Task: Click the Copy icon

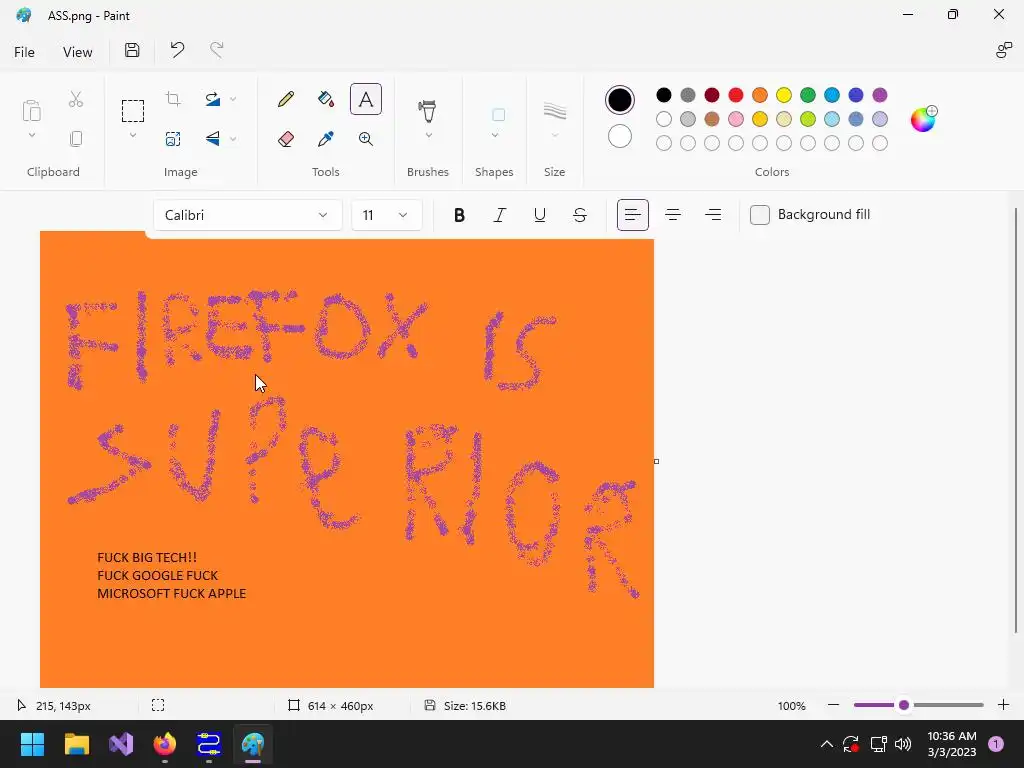Action: click(x=76, y=138)
